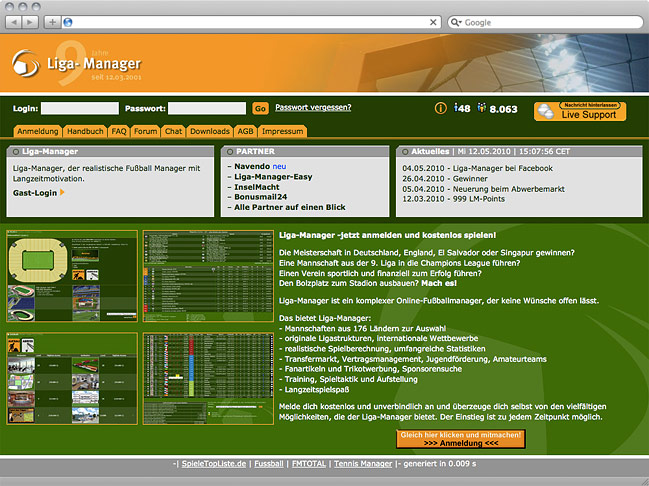Open the Handbuch tab

click(x=85, y=131)
